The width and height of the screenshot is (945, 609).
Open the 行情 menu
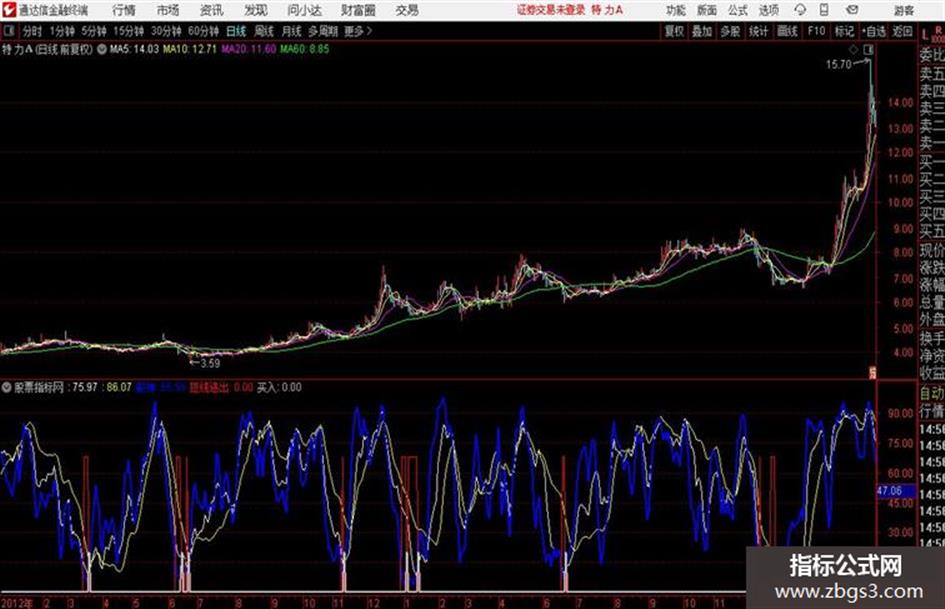[124, 10]
